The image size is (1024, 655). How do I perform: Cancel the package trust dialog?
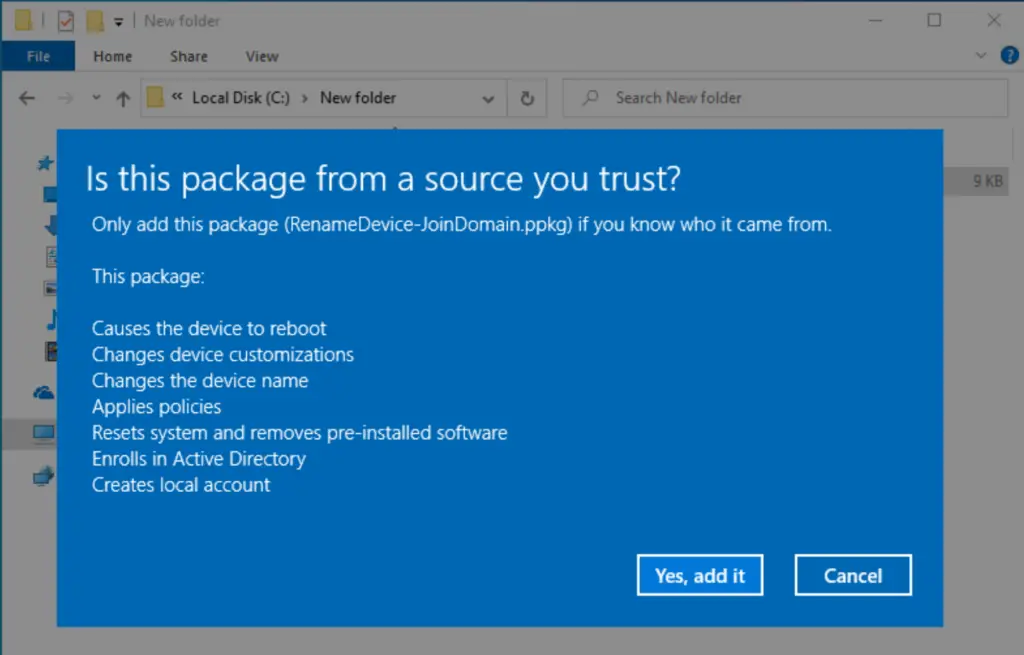coord(852,575)
